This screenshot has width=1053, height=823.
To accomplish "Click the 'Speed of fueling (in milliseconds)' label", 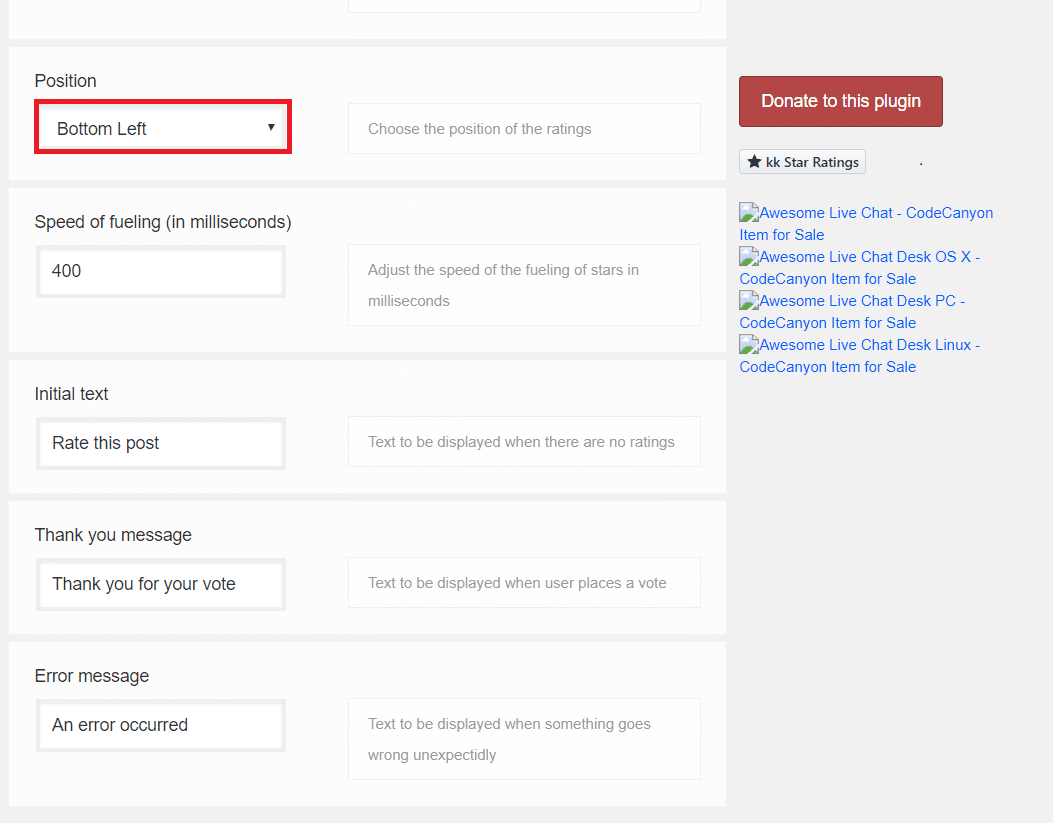I will 163,222.
